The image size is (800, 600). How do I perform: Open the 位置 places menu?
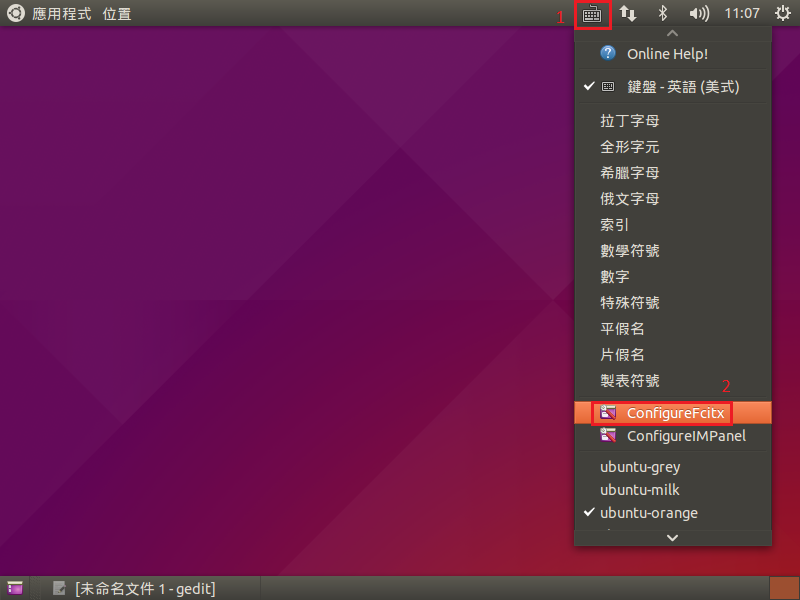click(117, 14)
